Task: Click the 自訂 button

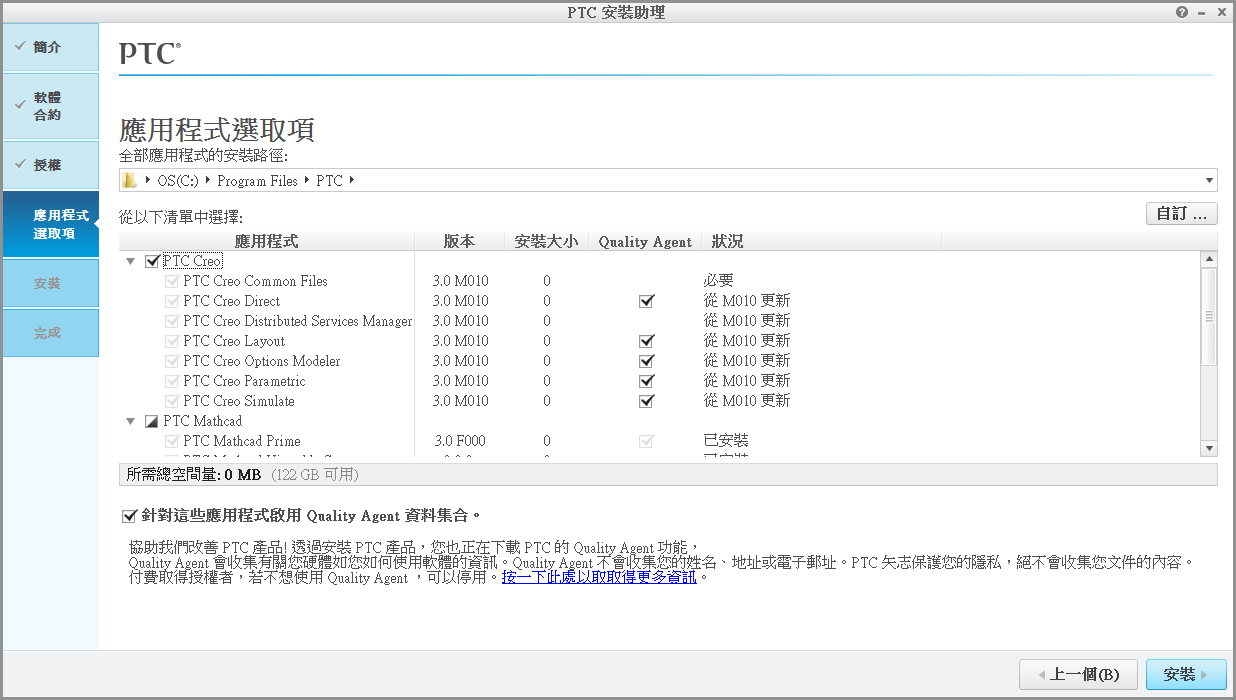Action: click(x=1181, y=213)
